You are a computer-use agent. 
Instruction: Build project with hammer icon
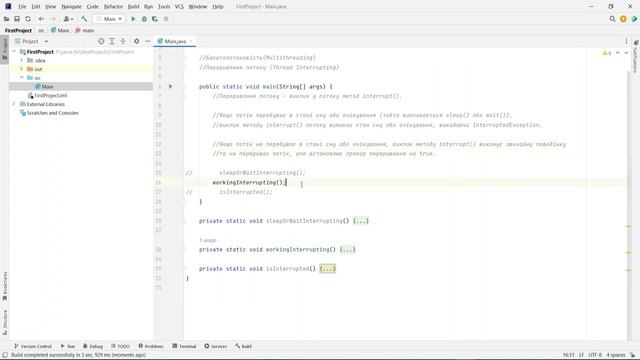pos(84,19)
